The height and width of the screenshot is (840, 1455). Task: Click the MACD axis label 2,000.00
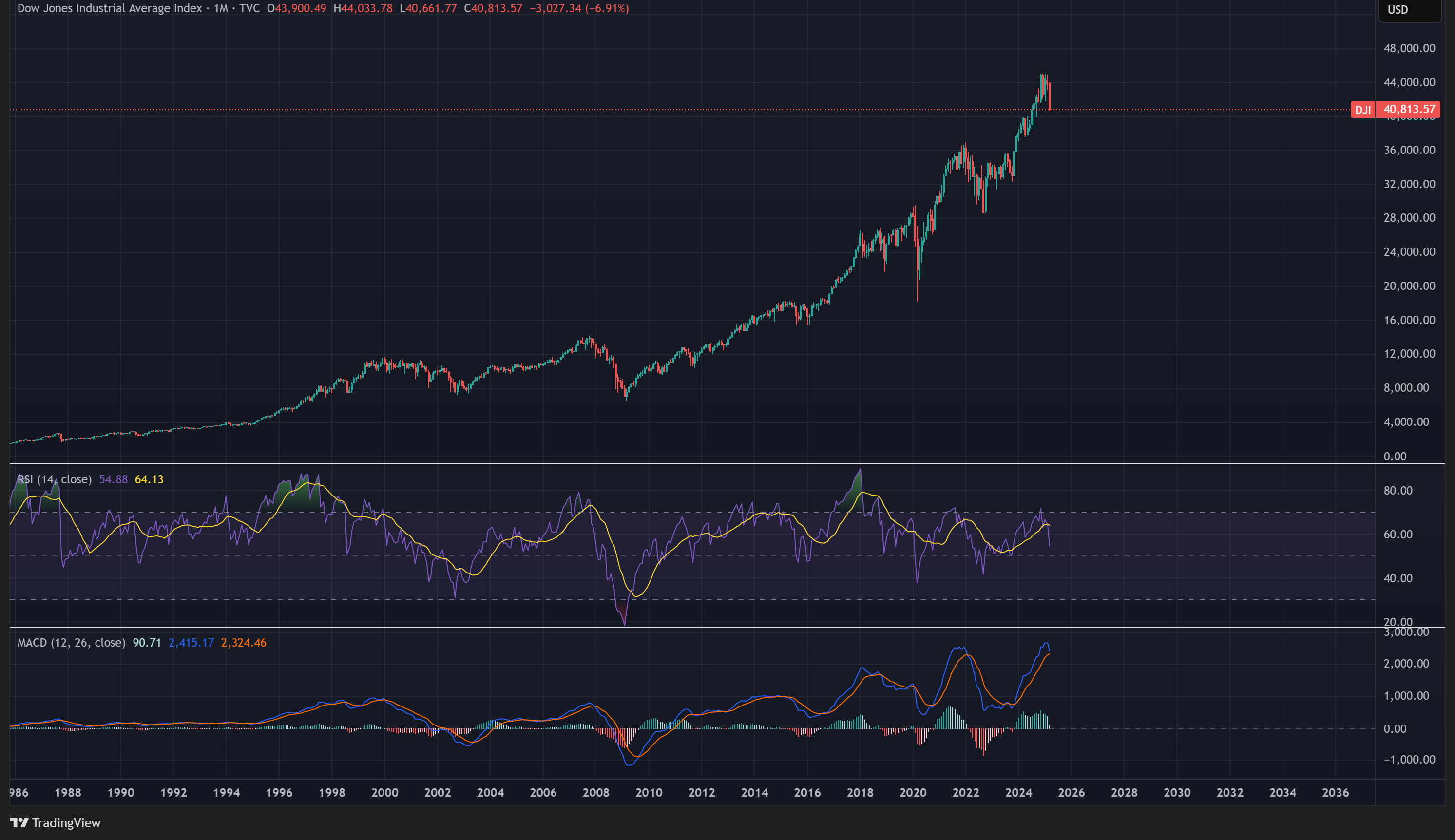[x=1406, y=664]
